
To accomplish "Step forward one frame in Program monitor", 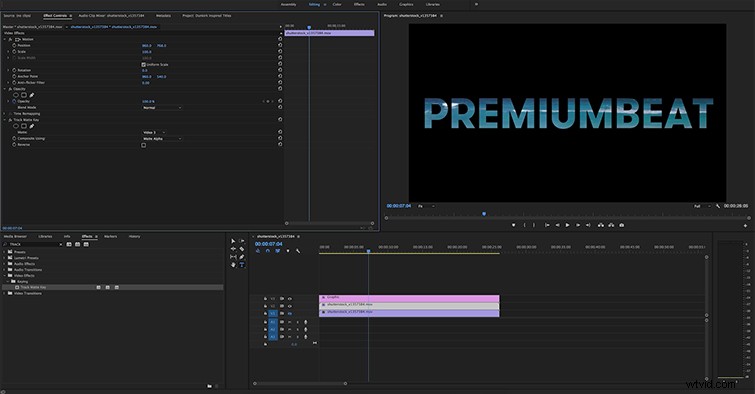I will coord(578,225).
